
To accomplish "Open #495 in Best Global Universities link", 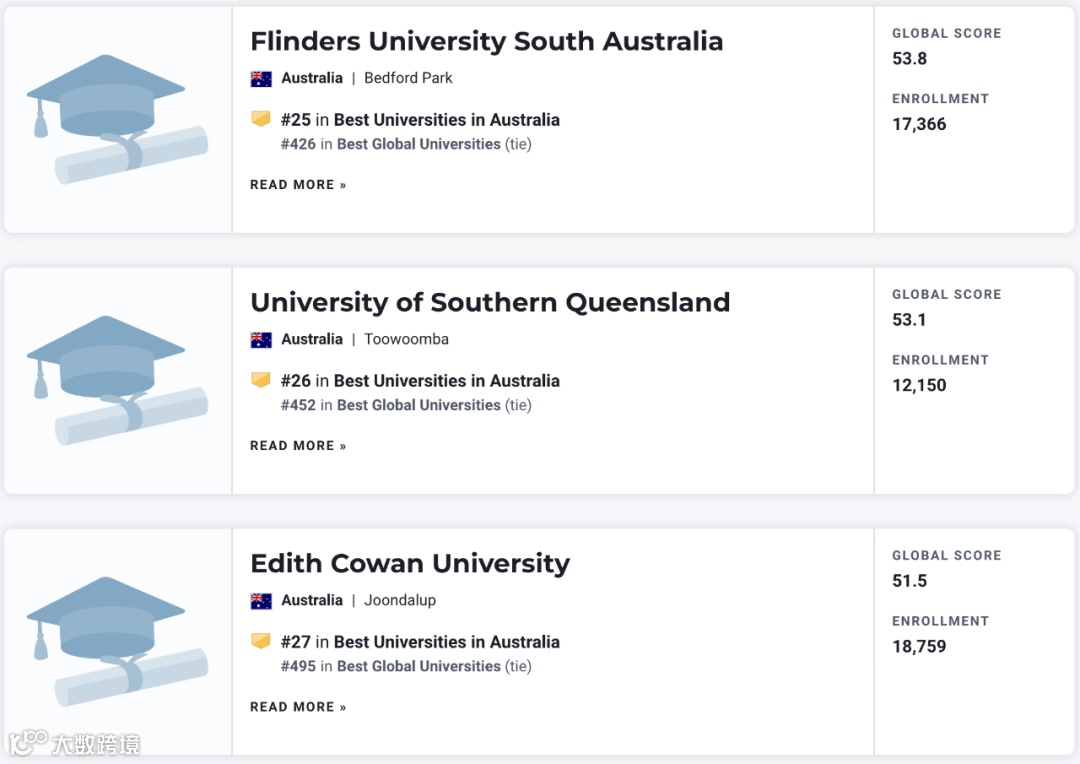I will click(405, 666).
